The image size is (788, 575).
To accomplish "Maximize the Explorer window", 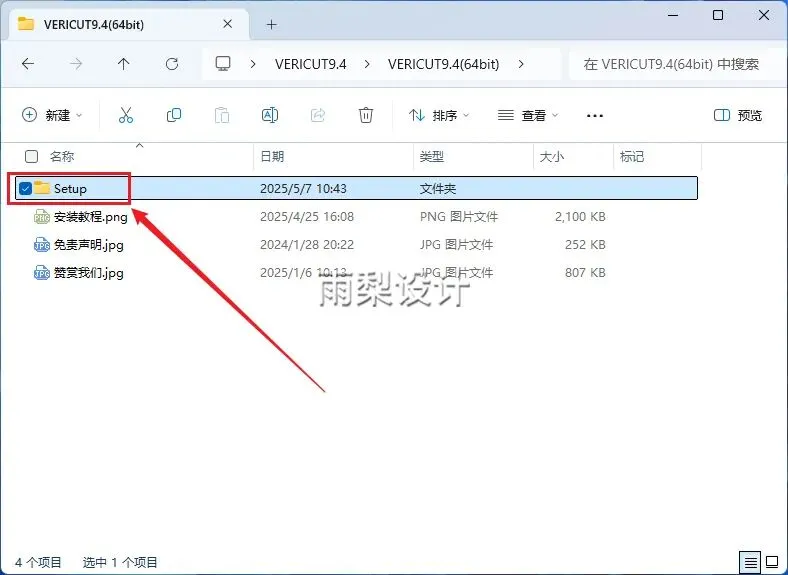I will click(x=718, y=15).
